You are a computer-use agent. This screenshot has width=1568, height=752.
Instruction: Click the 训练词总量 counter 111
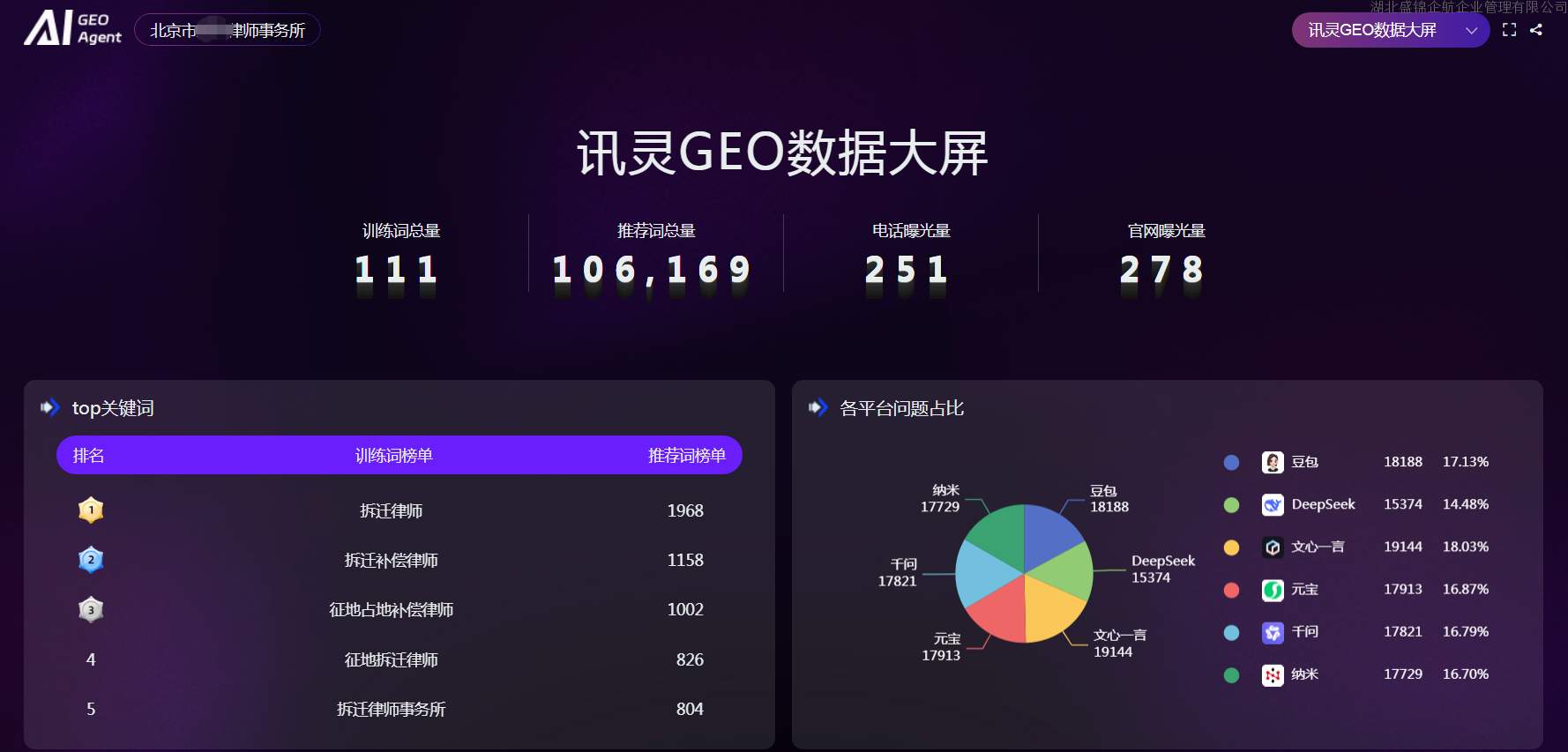[x=396, y=270]
